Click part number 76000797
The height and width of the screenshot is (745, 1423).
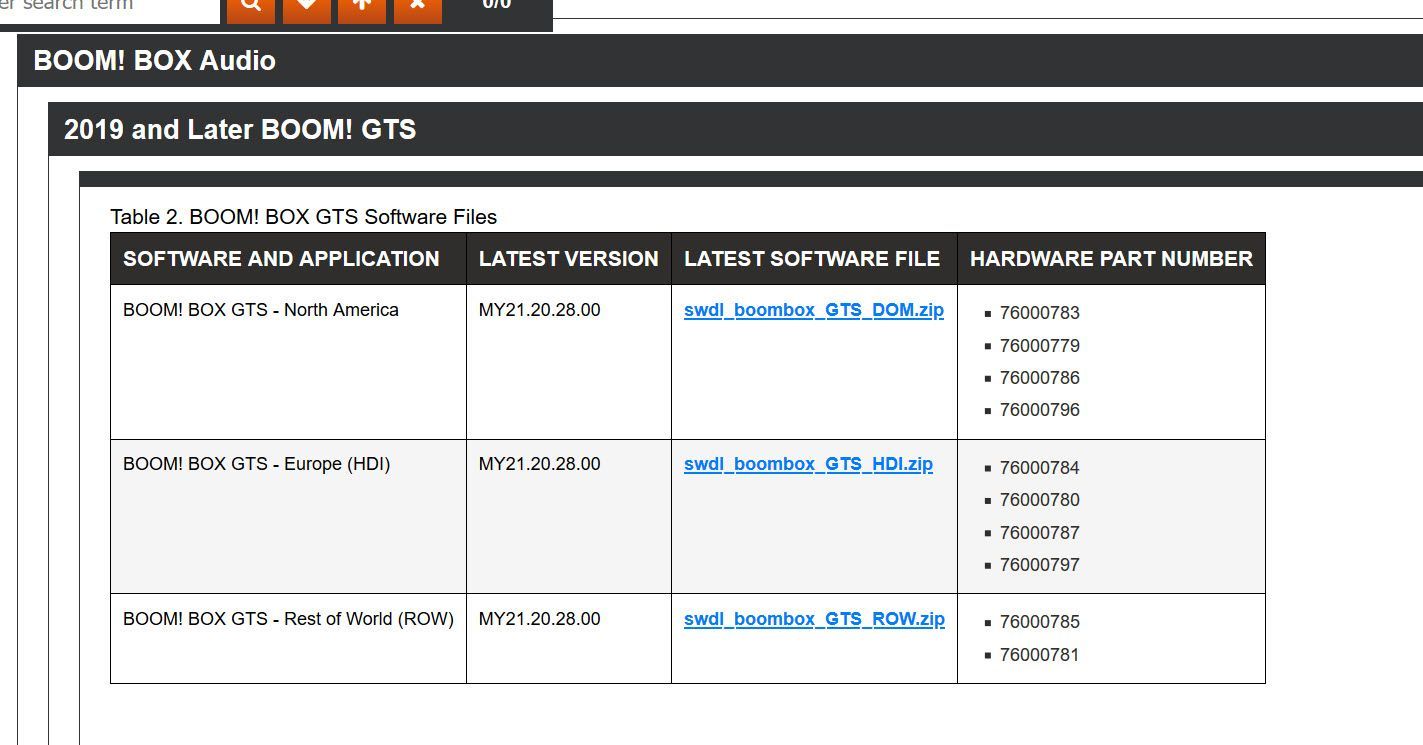click(x=1039, y=565)
